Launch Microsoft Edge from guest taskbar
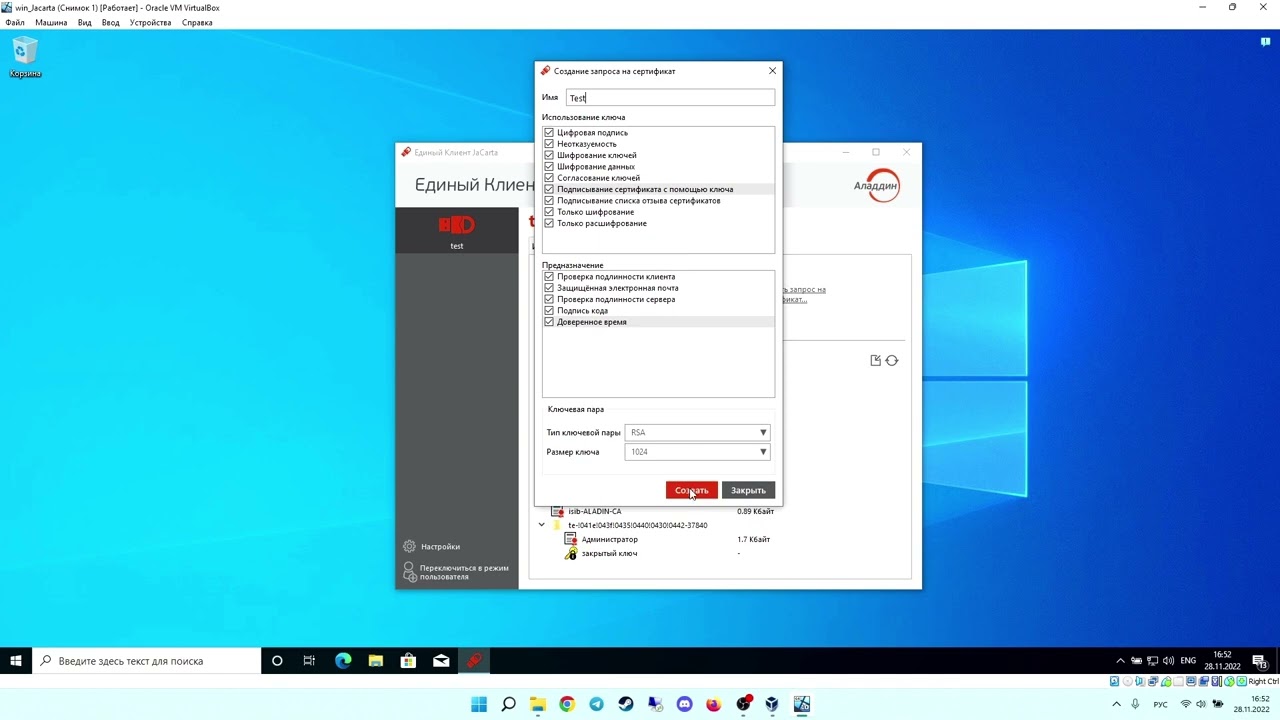 click(343, 661)
